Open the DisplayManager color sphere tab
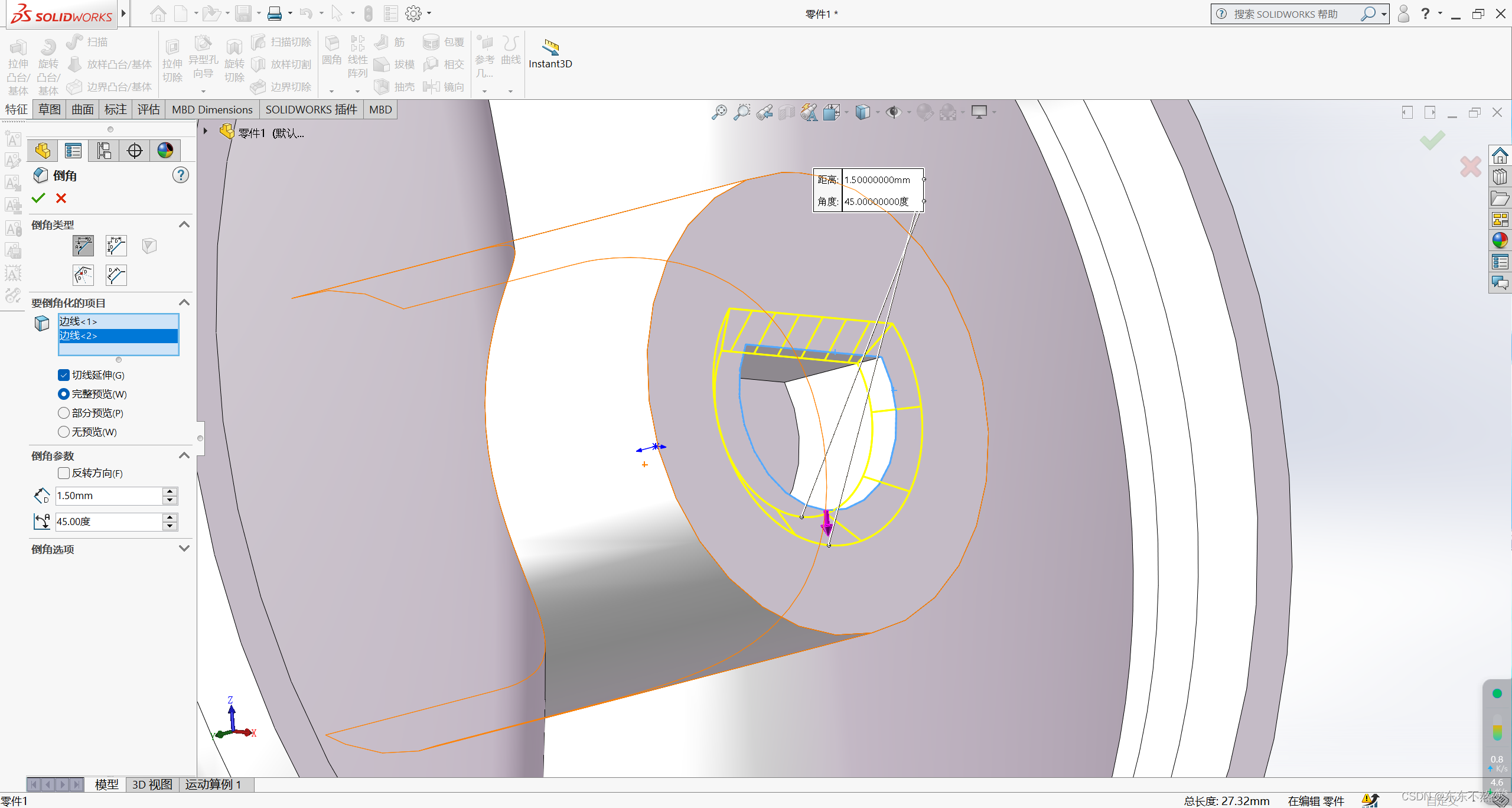1512x808 pixels. (x=165, y=151)
